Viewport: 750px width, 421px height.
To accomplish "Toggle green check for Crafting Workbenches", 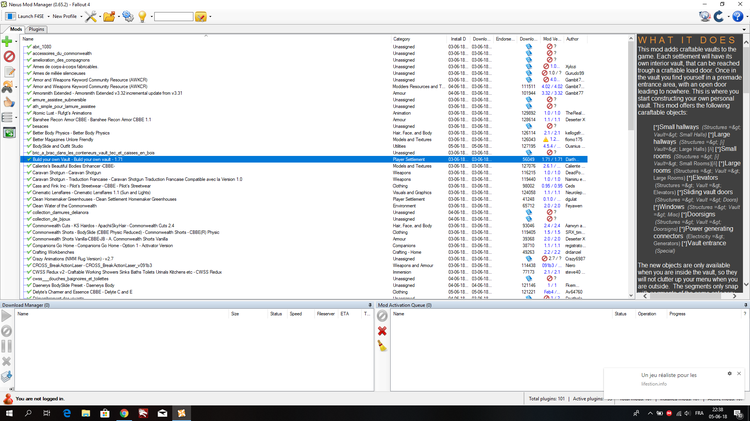I will tap(29, 252).
